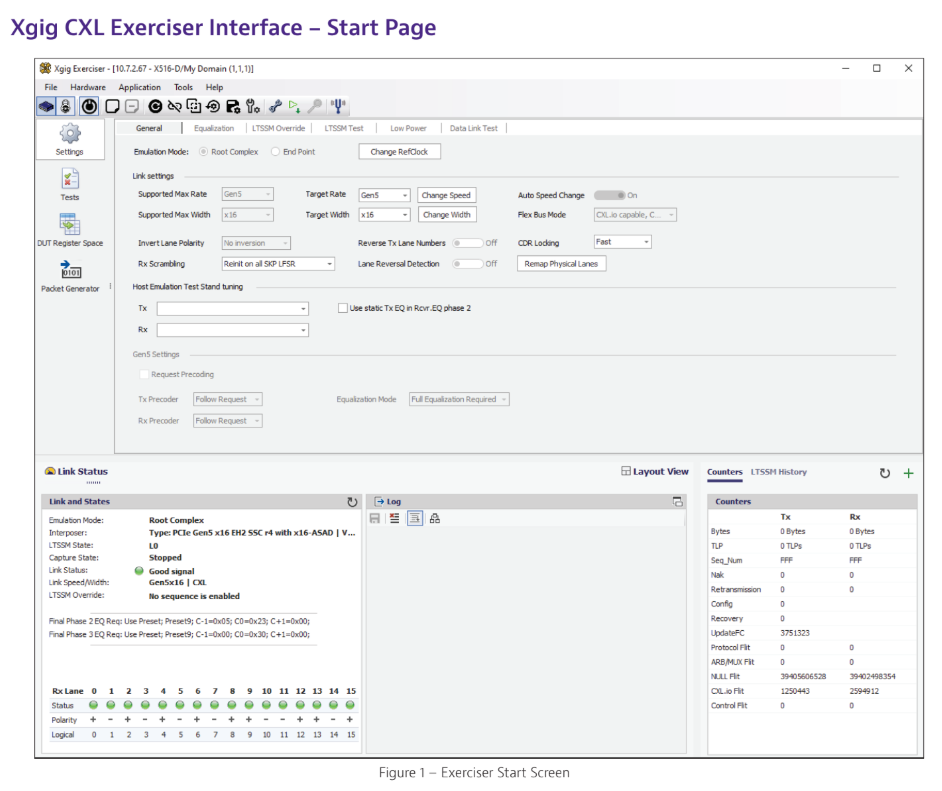Click the save settings icon in the toolbar

[x=231, y=105]
